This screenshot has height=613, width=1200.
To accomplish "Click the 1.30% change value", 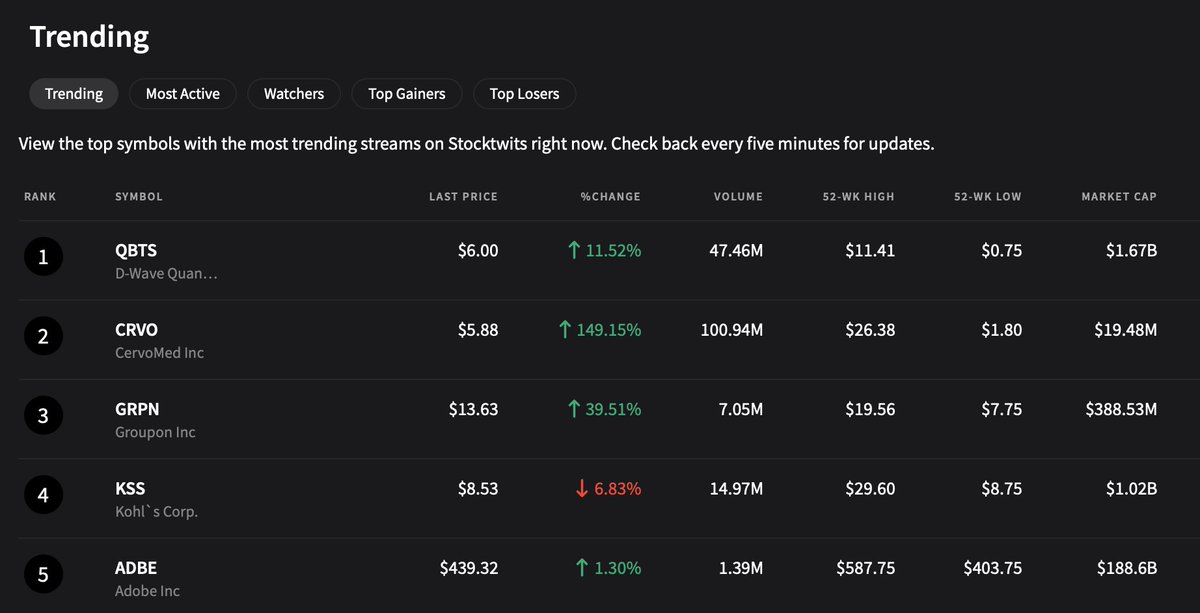I will tap(618, 568).
